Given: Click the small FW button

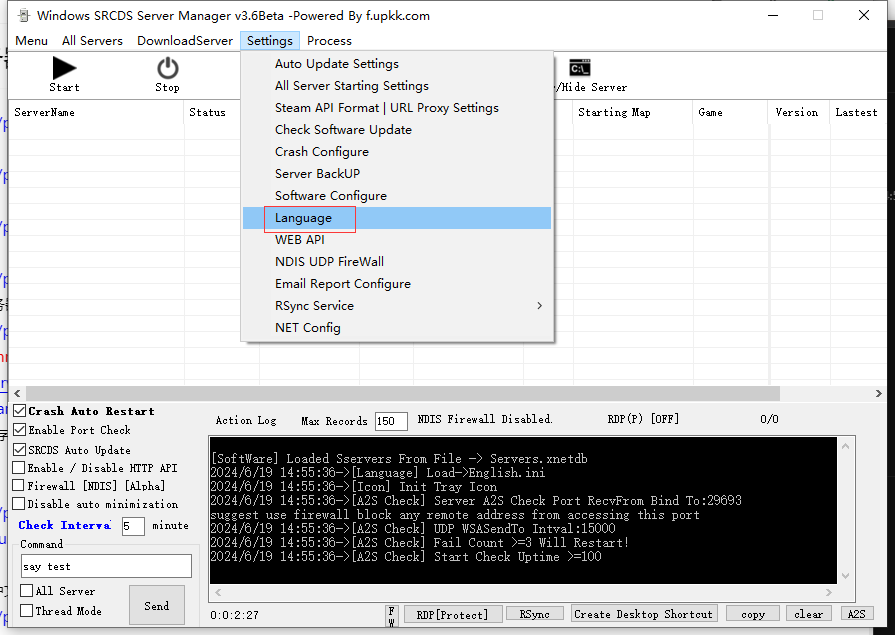Looking at the screenshot, I should pyautogui.click(x=391, y=614).
